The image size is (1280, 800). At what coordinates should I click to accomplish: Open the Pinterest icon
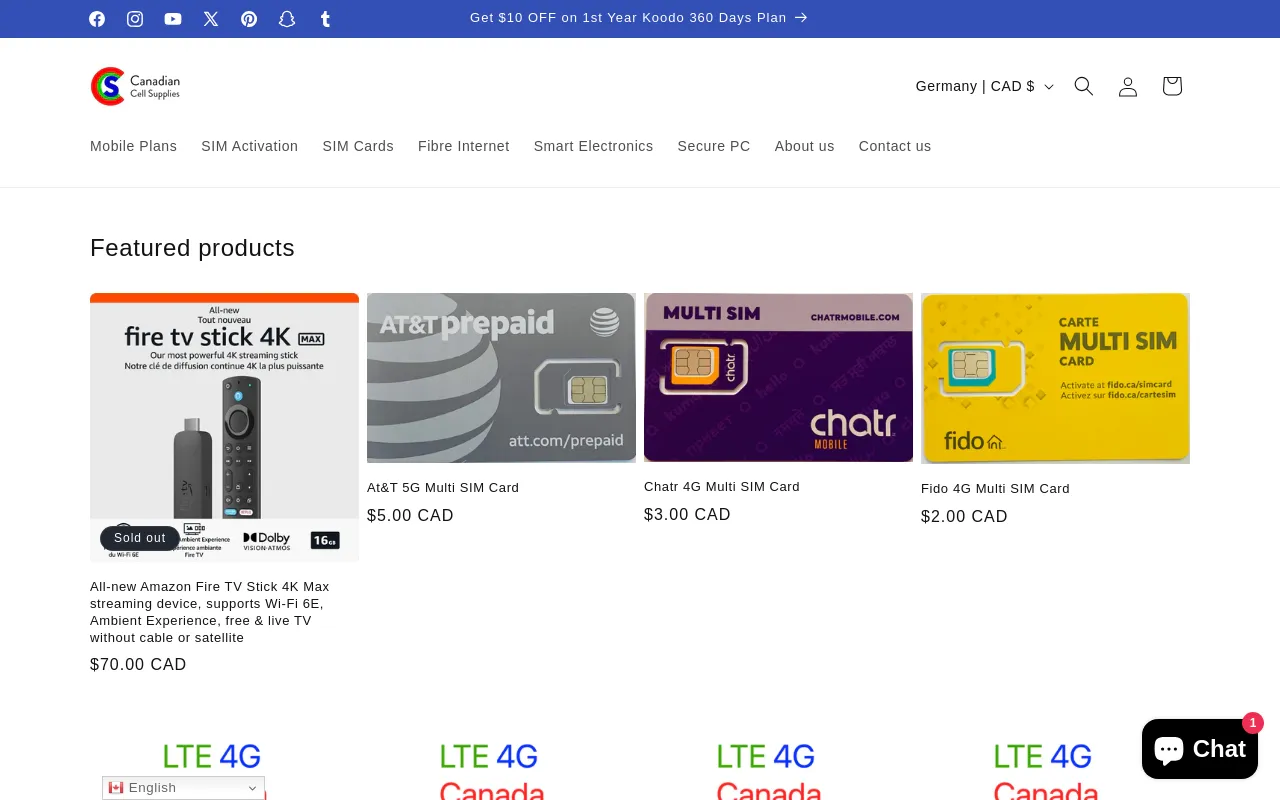coord(249,19)
